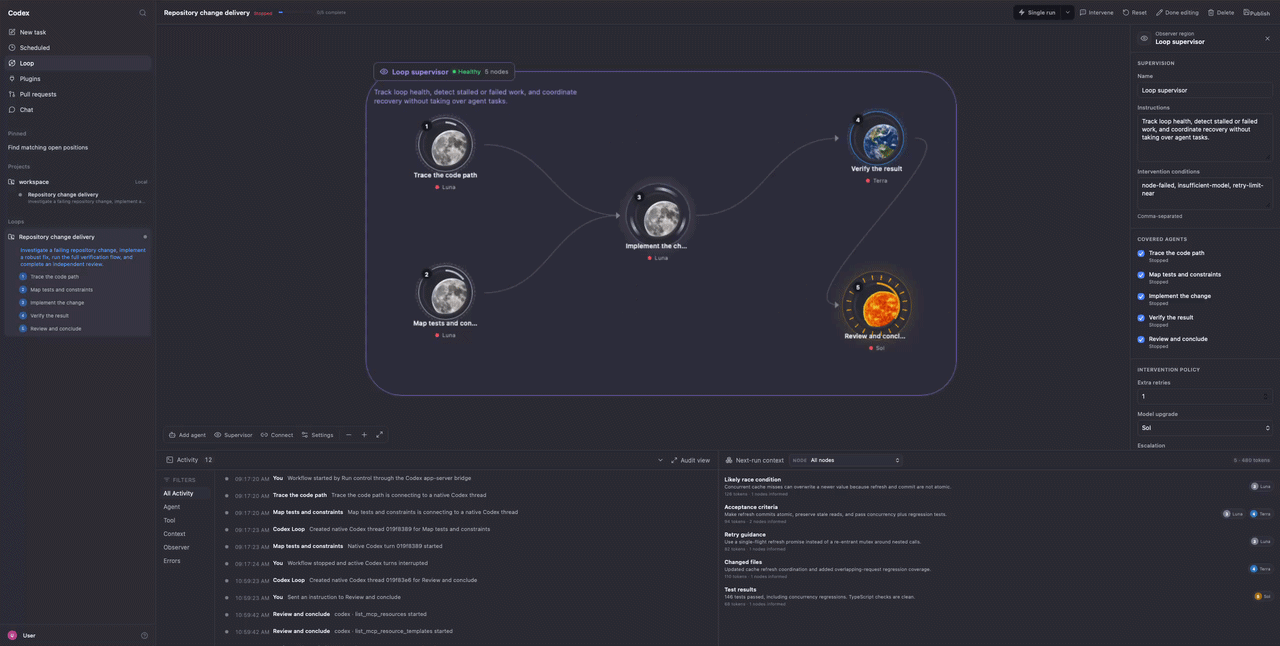Click the Intervention conditions text area
The image size is (1280, 646).
pos(1204,193)
